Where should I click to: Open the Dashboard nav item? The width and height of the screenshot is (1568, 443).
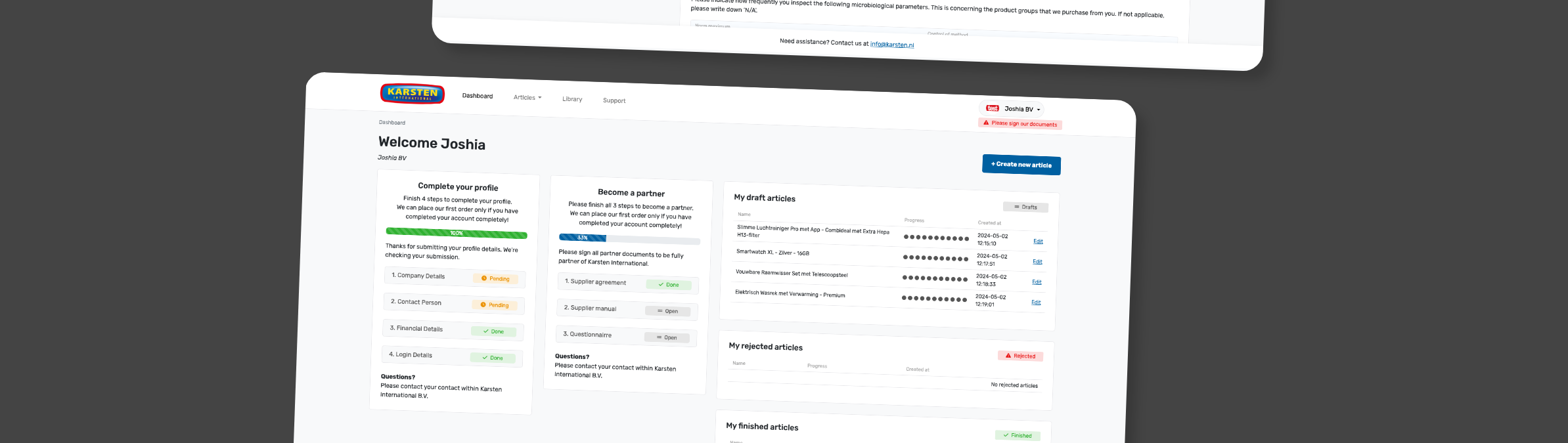[x=478, y=96]
